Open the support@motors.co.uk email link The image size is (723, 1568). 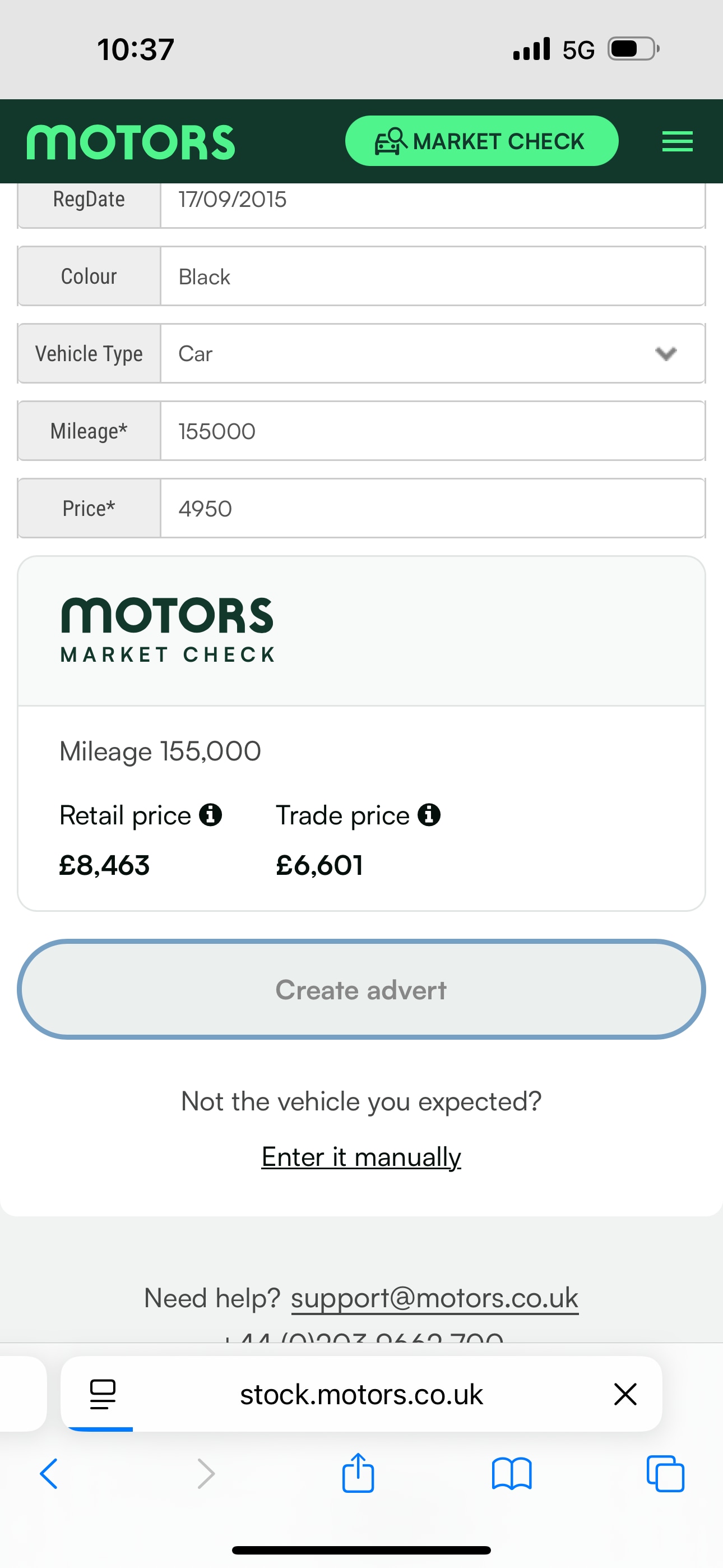[x=434, y=1297]
